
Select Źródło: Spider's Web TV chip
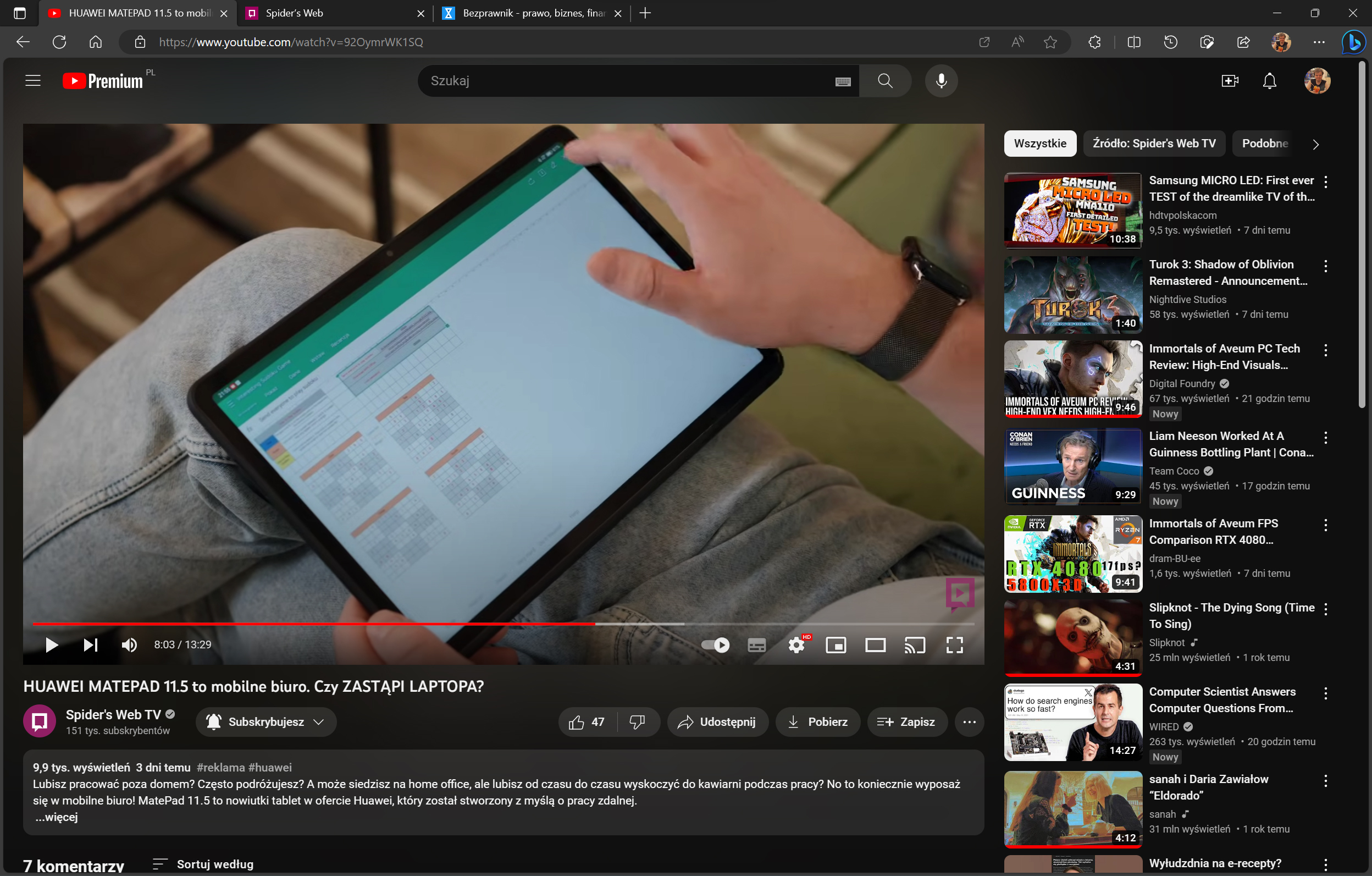[1154, 144]
